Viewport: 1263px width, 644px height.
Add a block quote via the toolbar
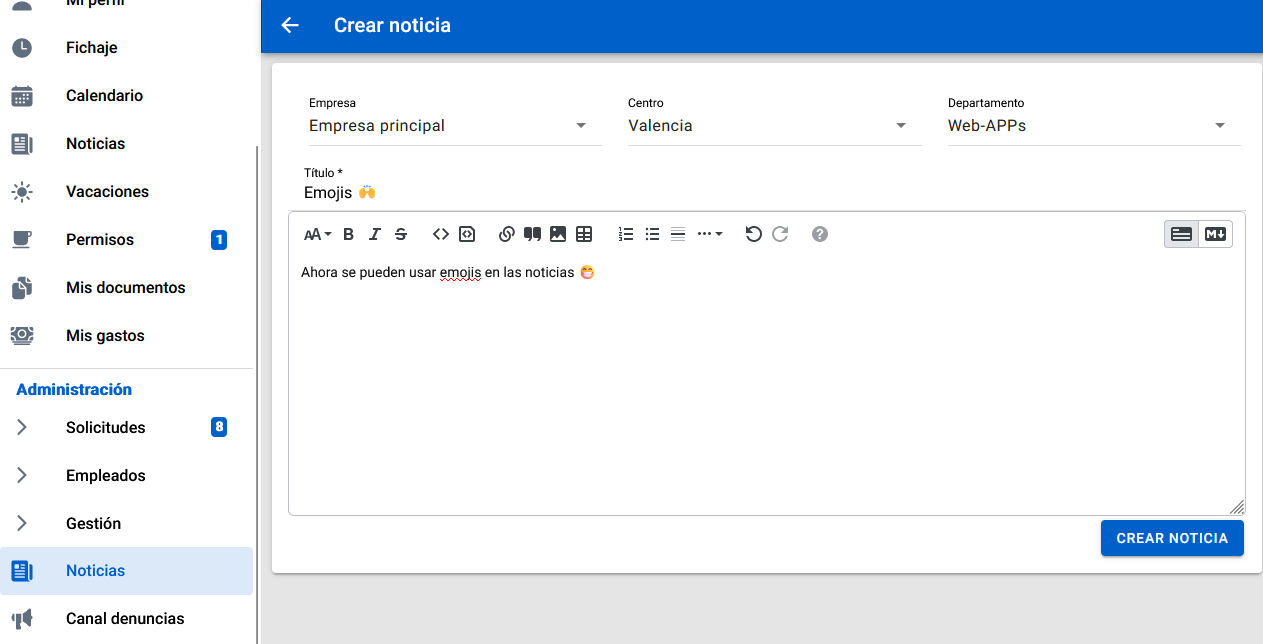click(x=532, y=234)
